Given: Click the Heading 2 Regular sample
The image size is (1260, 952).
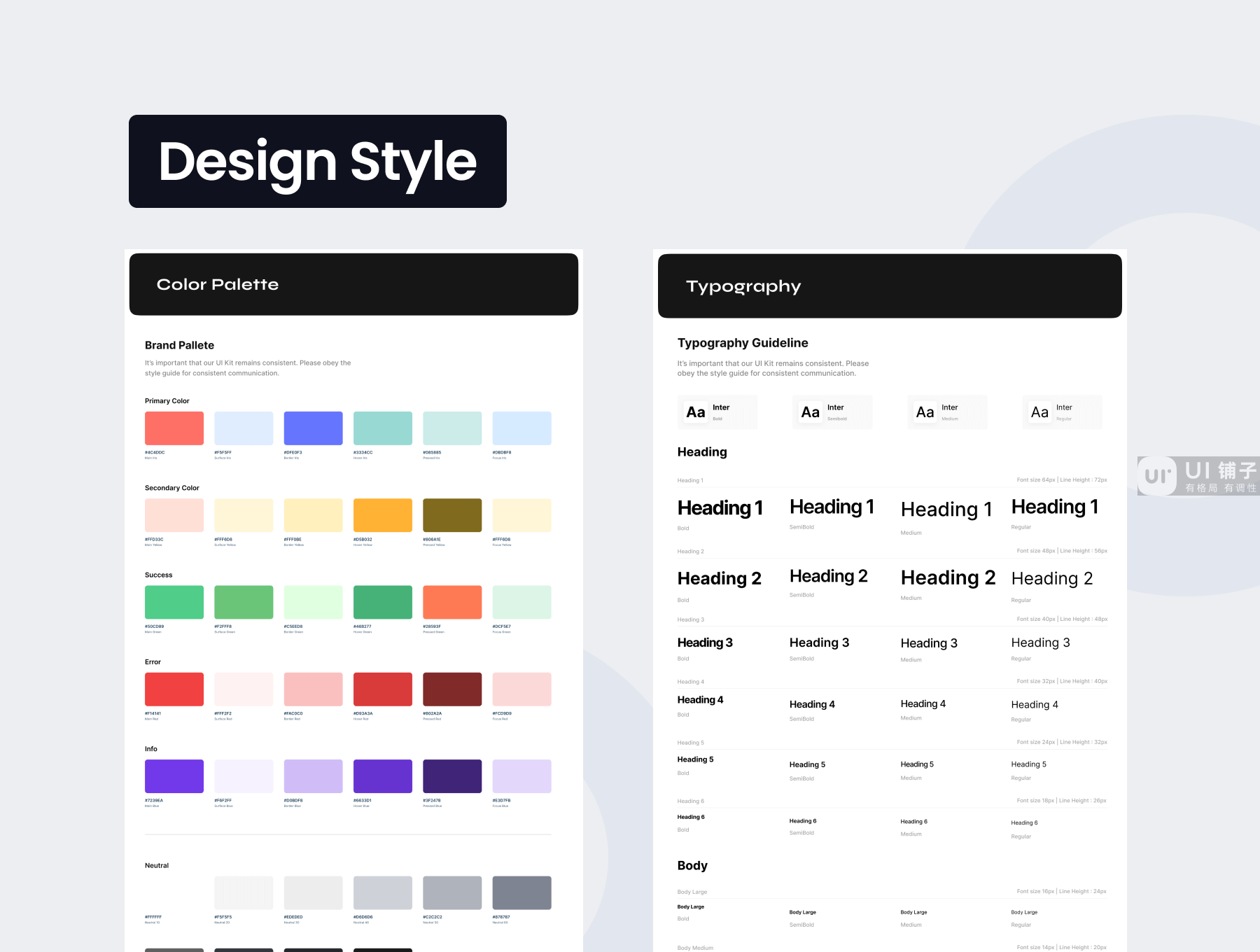Looking at the screenshot, I should [1052, 578].
